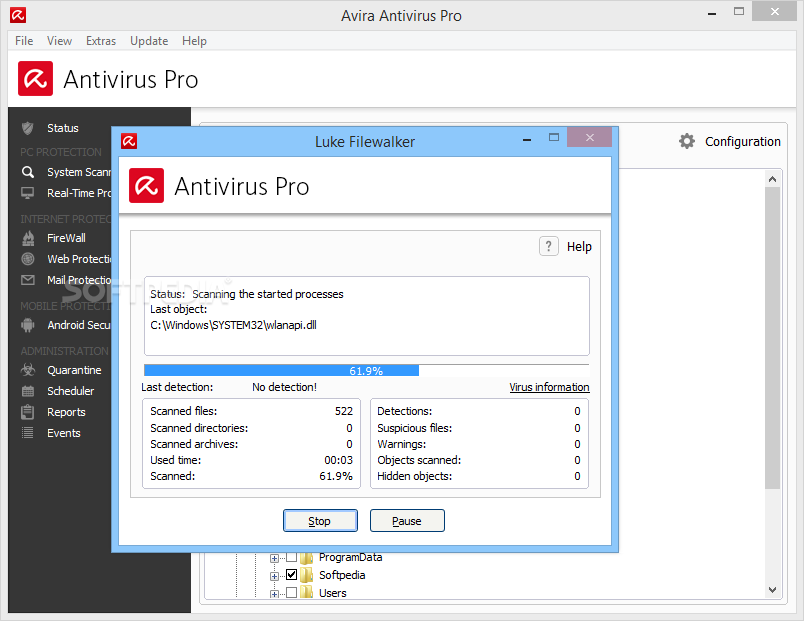Viewport: 804px width, 621px height.
Task: Check the Users folder checkbox
Action: pos(291,592)
